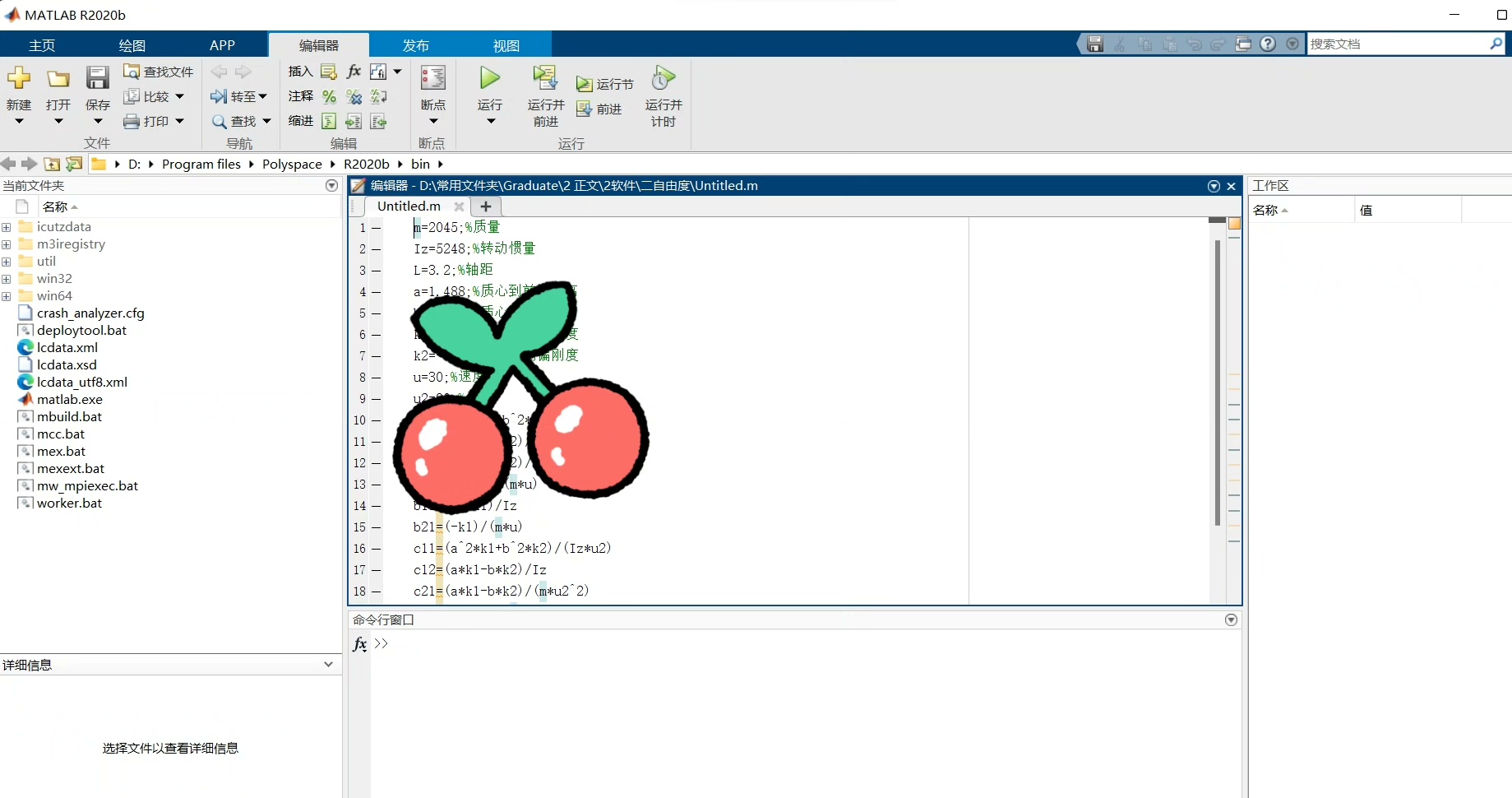Expand the win64 folder
Image resolution: width=1512 pixels, height=798 pixels.
7,296
